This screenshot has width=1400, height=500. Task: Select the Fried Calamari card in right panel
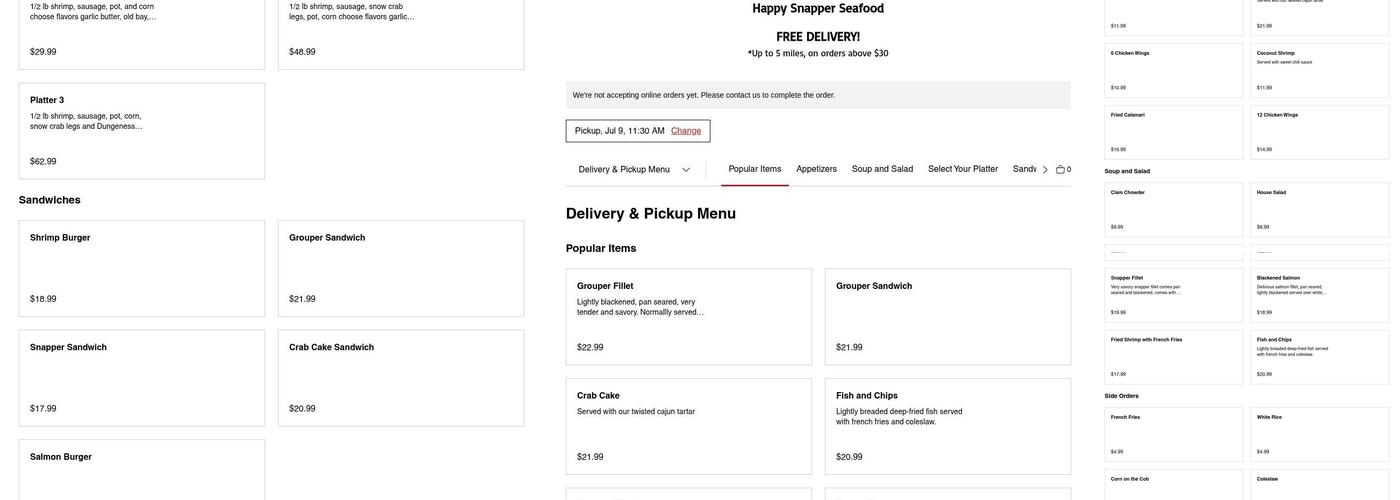[x=1174, y=132]
